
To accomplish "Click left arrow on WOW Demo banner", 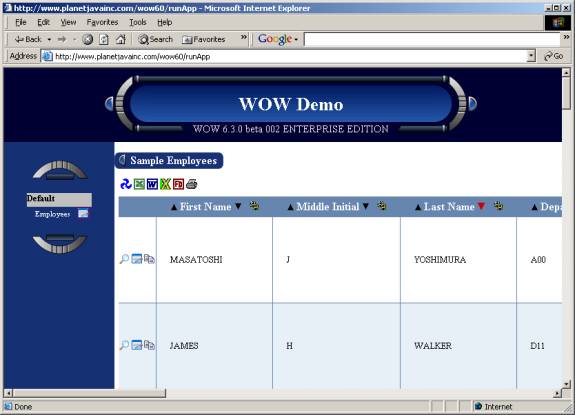I will click(x=109, y=104).
